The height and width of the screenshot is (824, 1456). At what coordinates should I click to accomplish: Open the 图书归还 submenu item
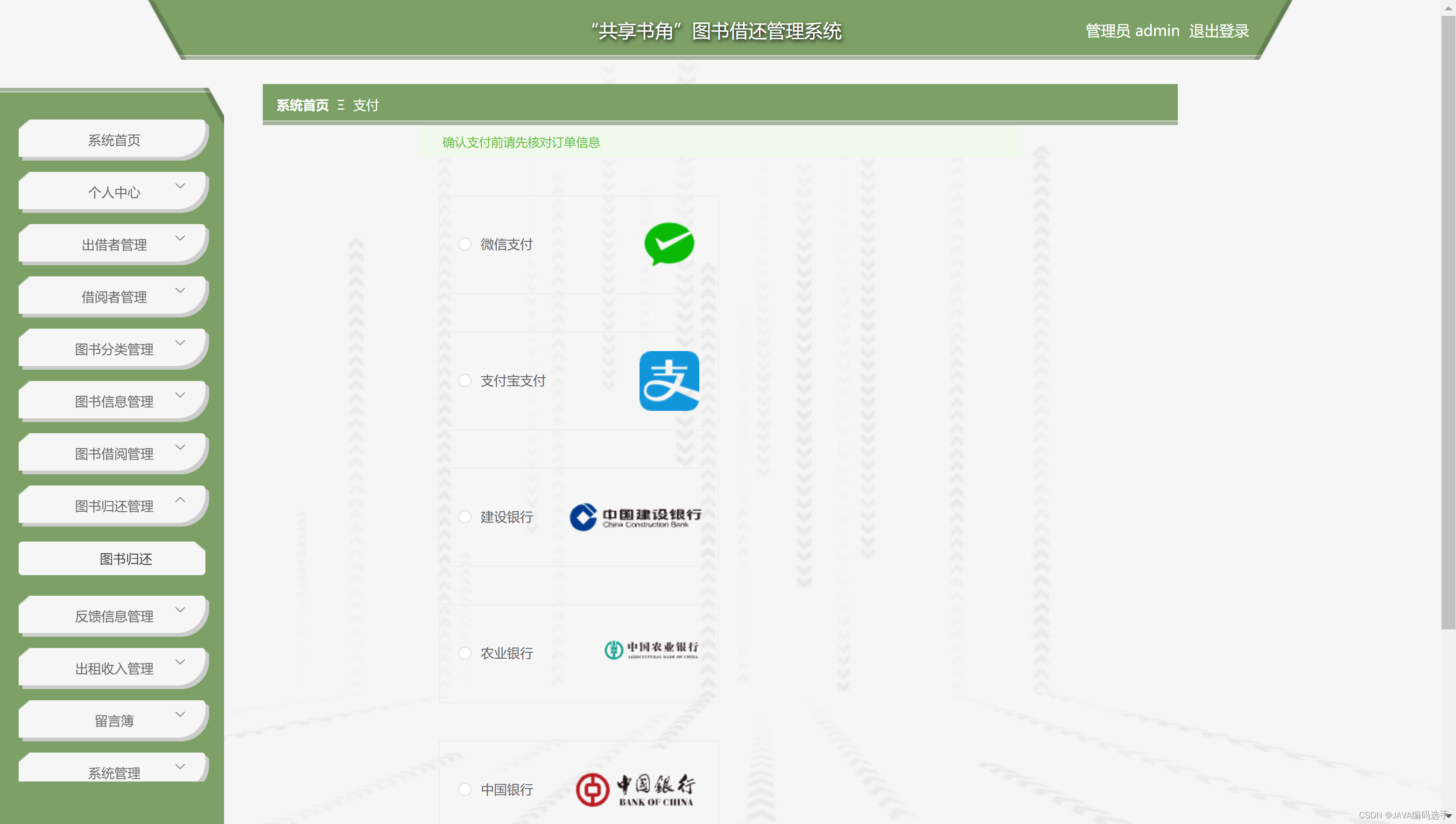click(126, 558)
